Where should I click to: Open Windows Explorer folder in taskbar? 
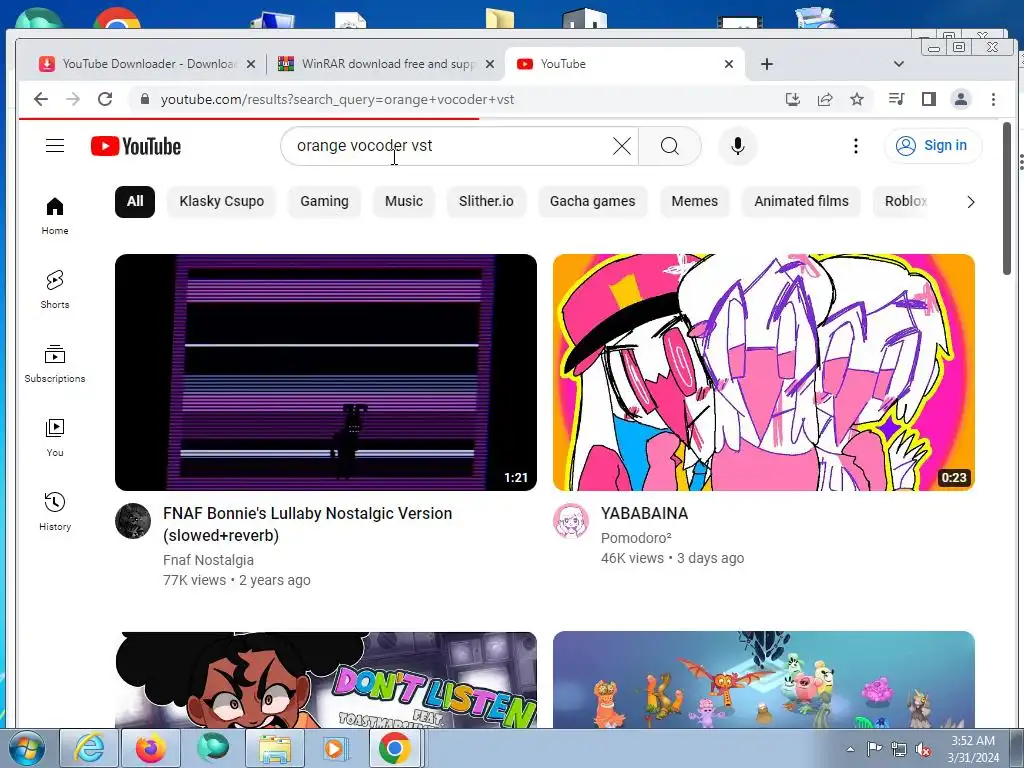pyautogui.click(x=275, y=748)
